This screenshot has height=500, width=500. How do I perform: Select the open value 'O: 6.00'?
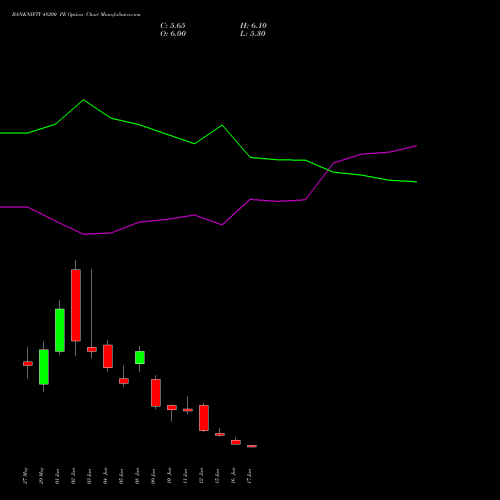tap(173, 34)
